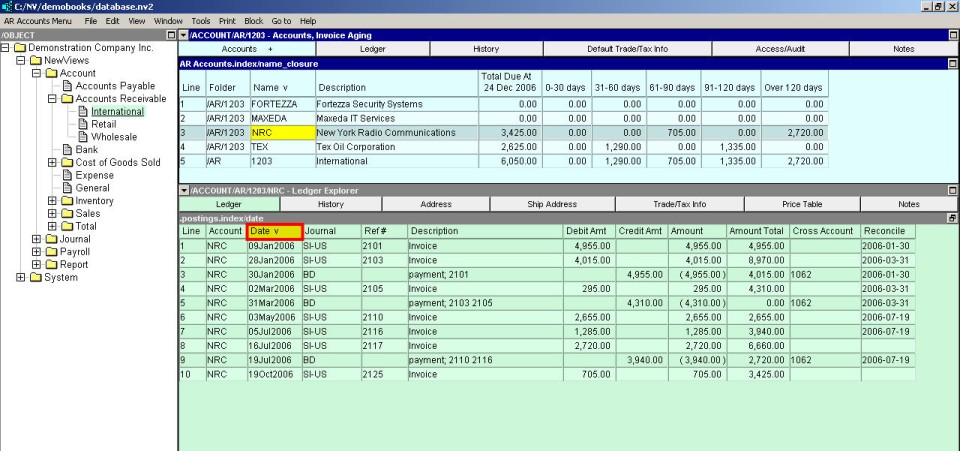Switch to the Default Trade/Tax Info tab
Image resolution: width=960 pixels, height=451 pixels.
coord(628,49)
